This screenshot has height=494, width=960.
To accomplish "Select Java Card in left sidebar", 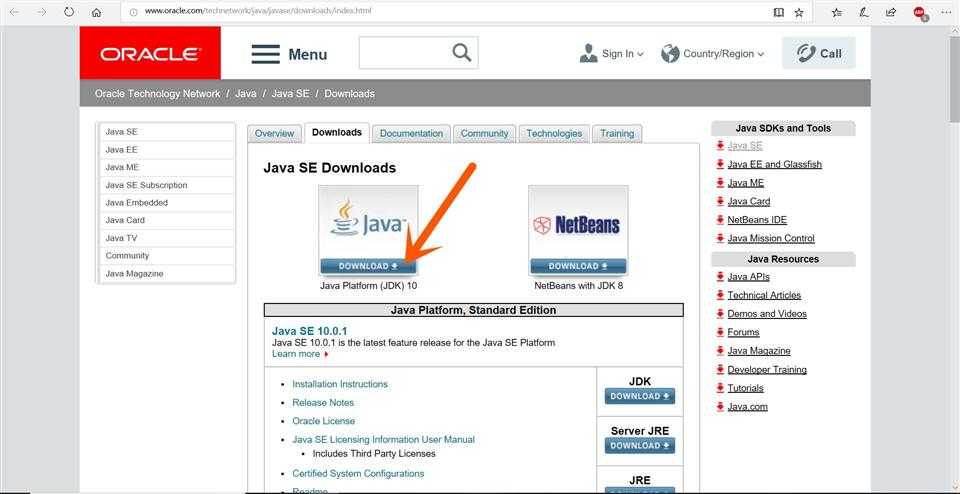I will click(x=166, y=220).
